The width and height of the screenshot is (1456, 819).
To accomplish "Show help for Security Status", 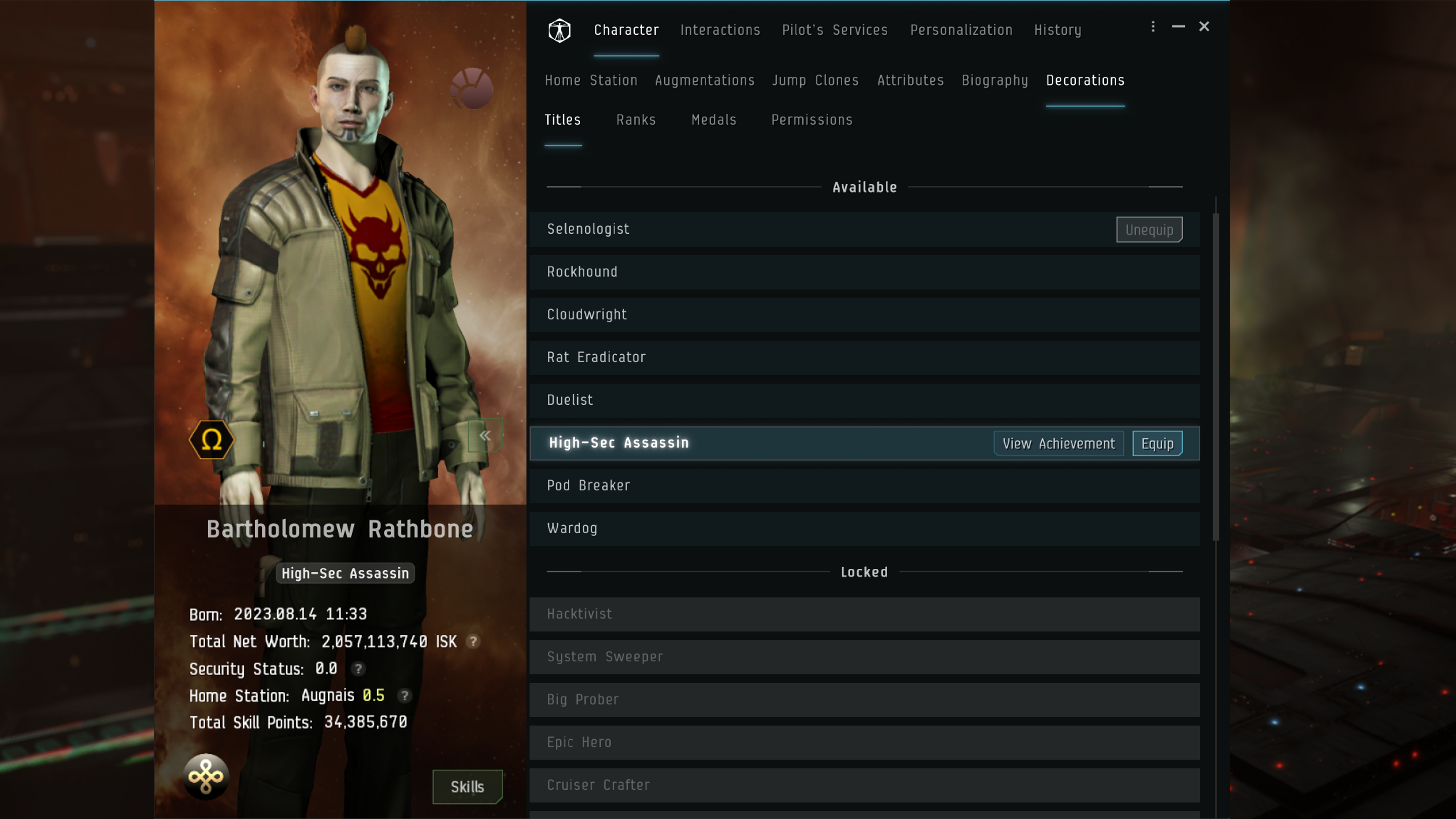I will 358,669.
